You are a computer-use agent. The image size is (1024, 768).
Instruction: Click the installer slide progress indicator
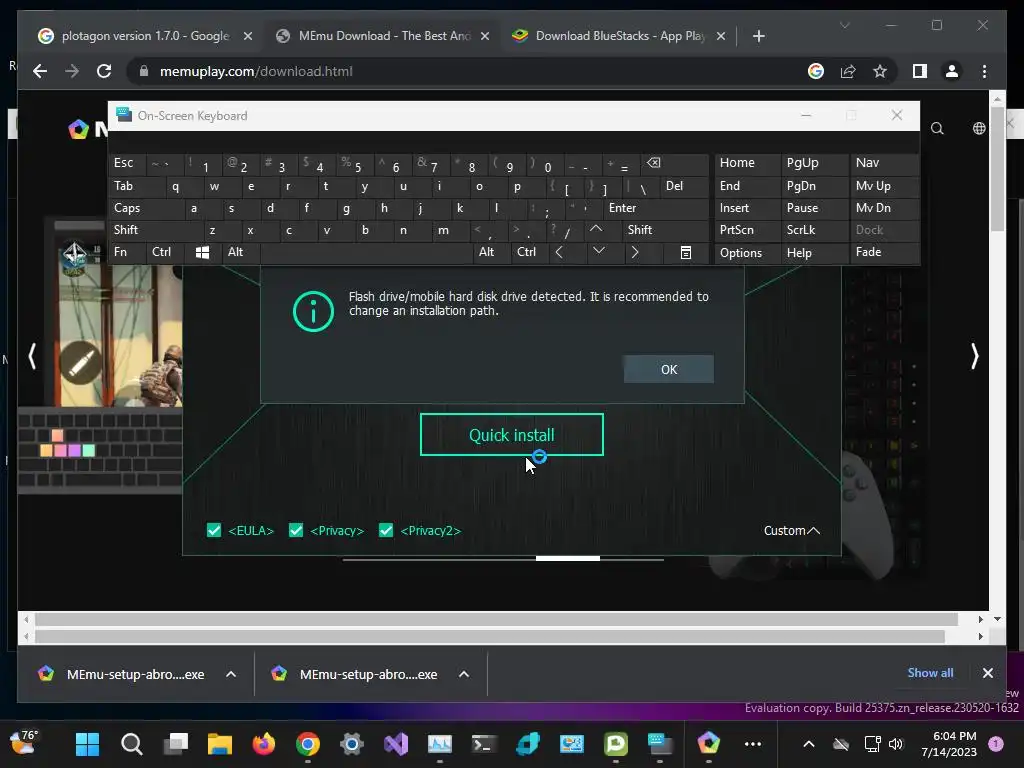pos(568,558)
